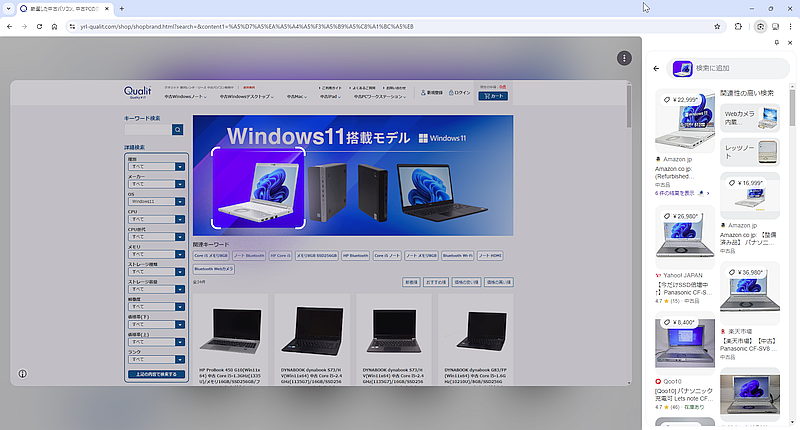Screen dimensions: 800x430
Task: Open the ¥36,980 Rakuten laptop result
Action: tap(749, 293)
